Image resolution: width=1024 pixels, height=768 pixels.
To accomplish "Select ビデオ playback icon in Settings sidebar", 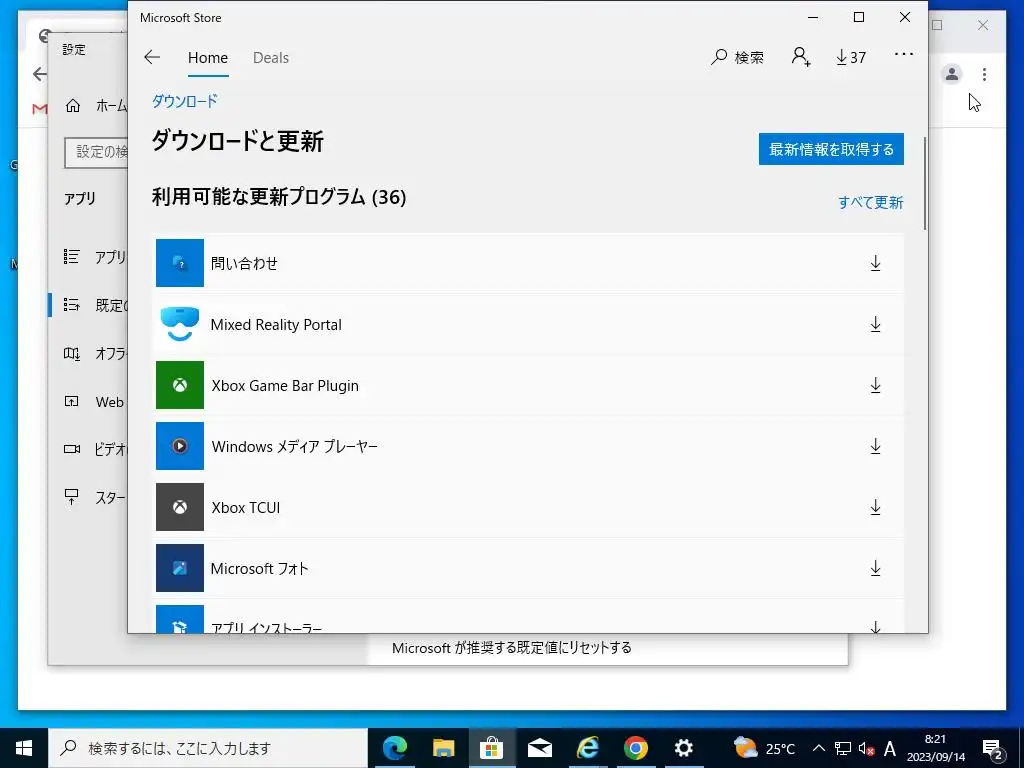I will (72, 449).
